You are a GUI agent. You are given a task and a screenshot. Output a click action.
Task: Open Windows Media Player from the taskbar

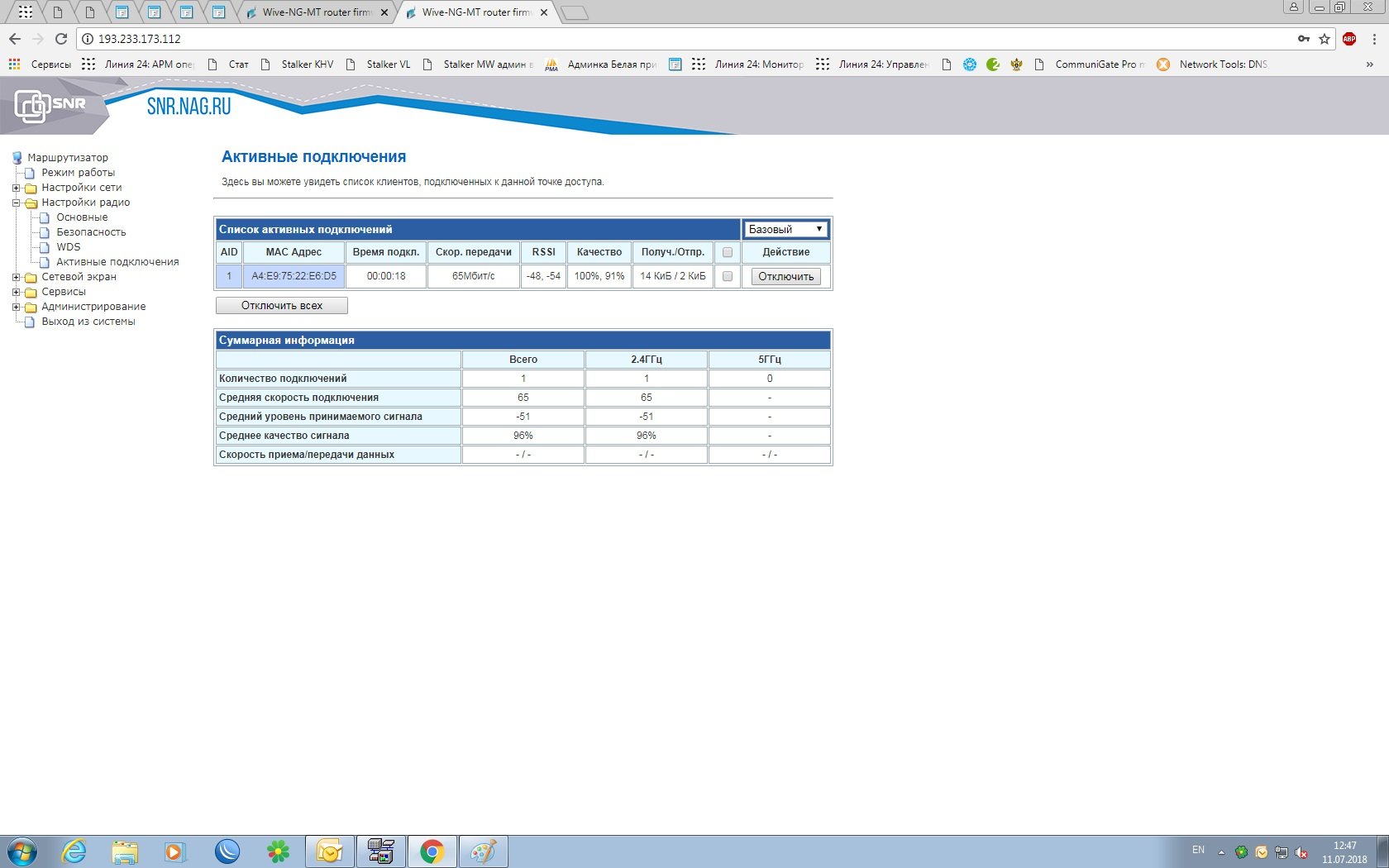click(175, 851)
